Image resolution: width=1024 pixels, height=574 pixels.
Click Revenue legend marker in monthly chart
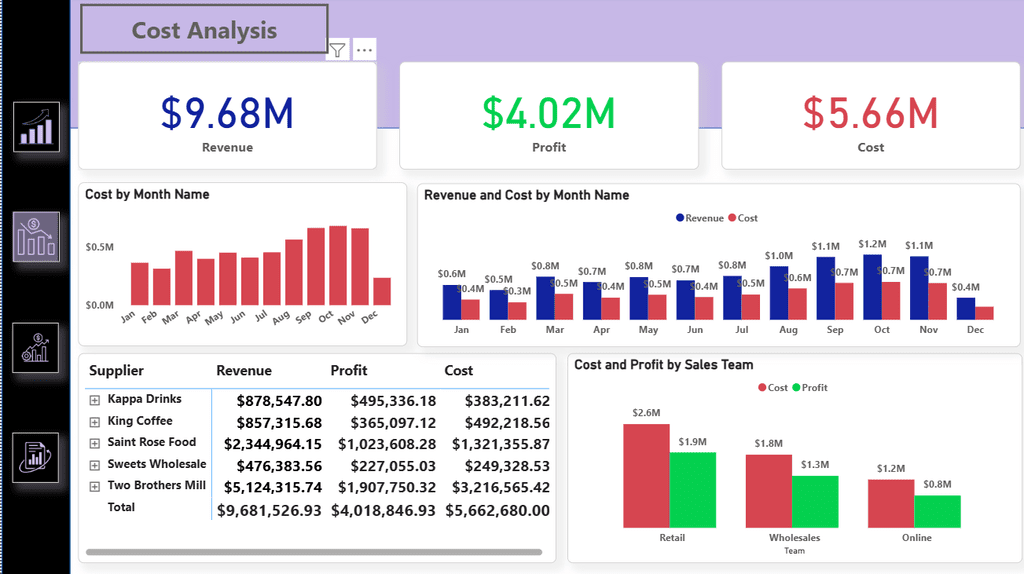[680, 218]
